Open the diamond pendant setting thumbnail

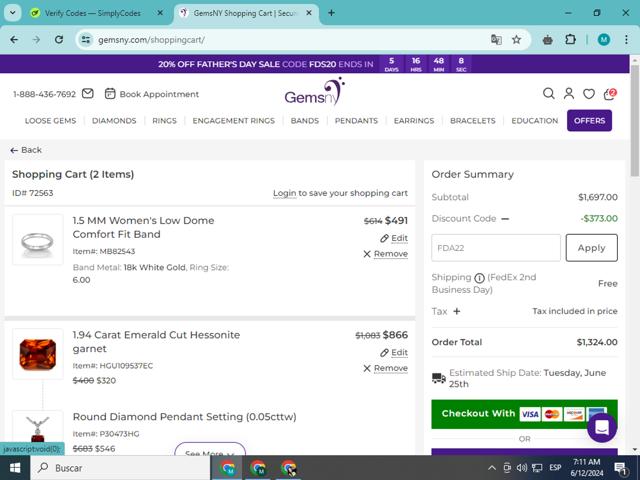[38, 433]
